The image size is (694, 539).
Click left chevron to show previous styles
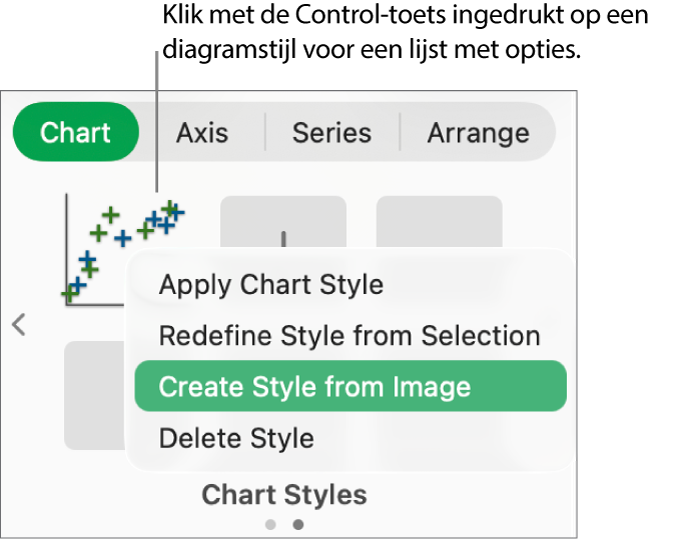coord(19,325)
